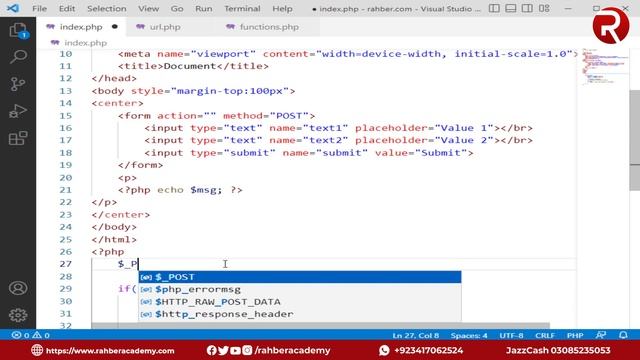Click text1 input line 16

tap(338, 128)
